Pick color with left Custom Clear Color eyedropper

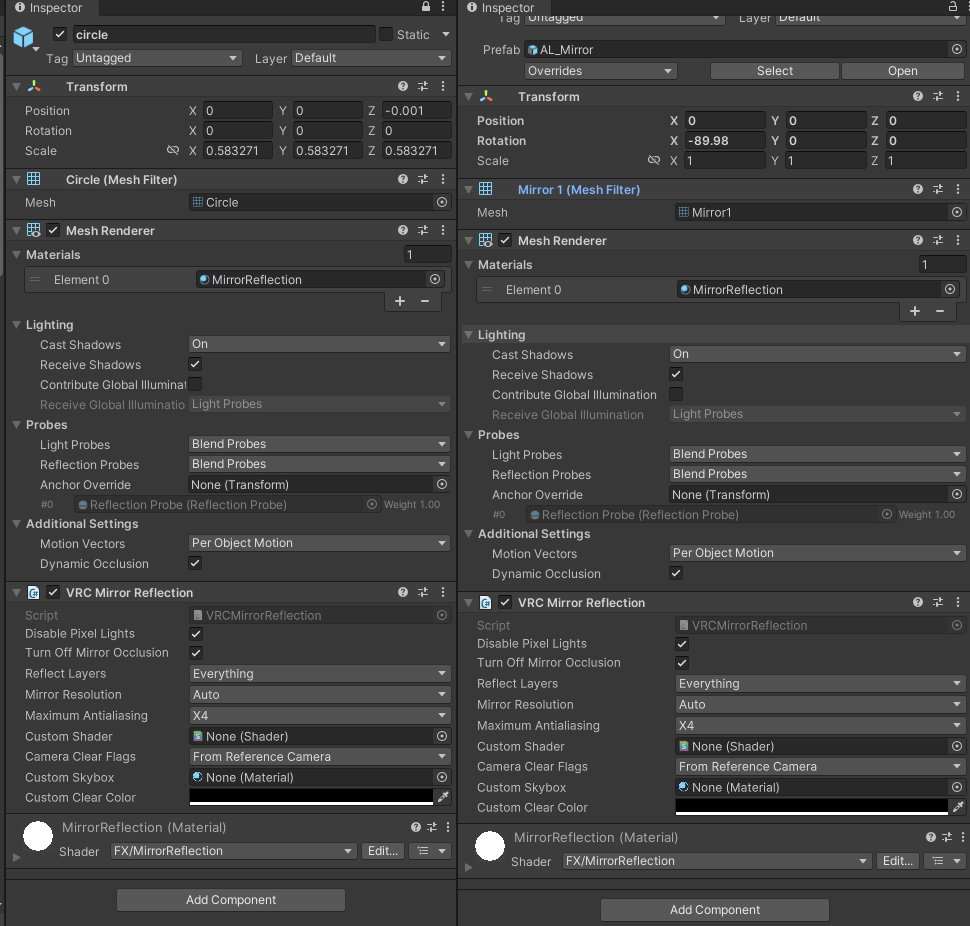(x=443, y=797)
